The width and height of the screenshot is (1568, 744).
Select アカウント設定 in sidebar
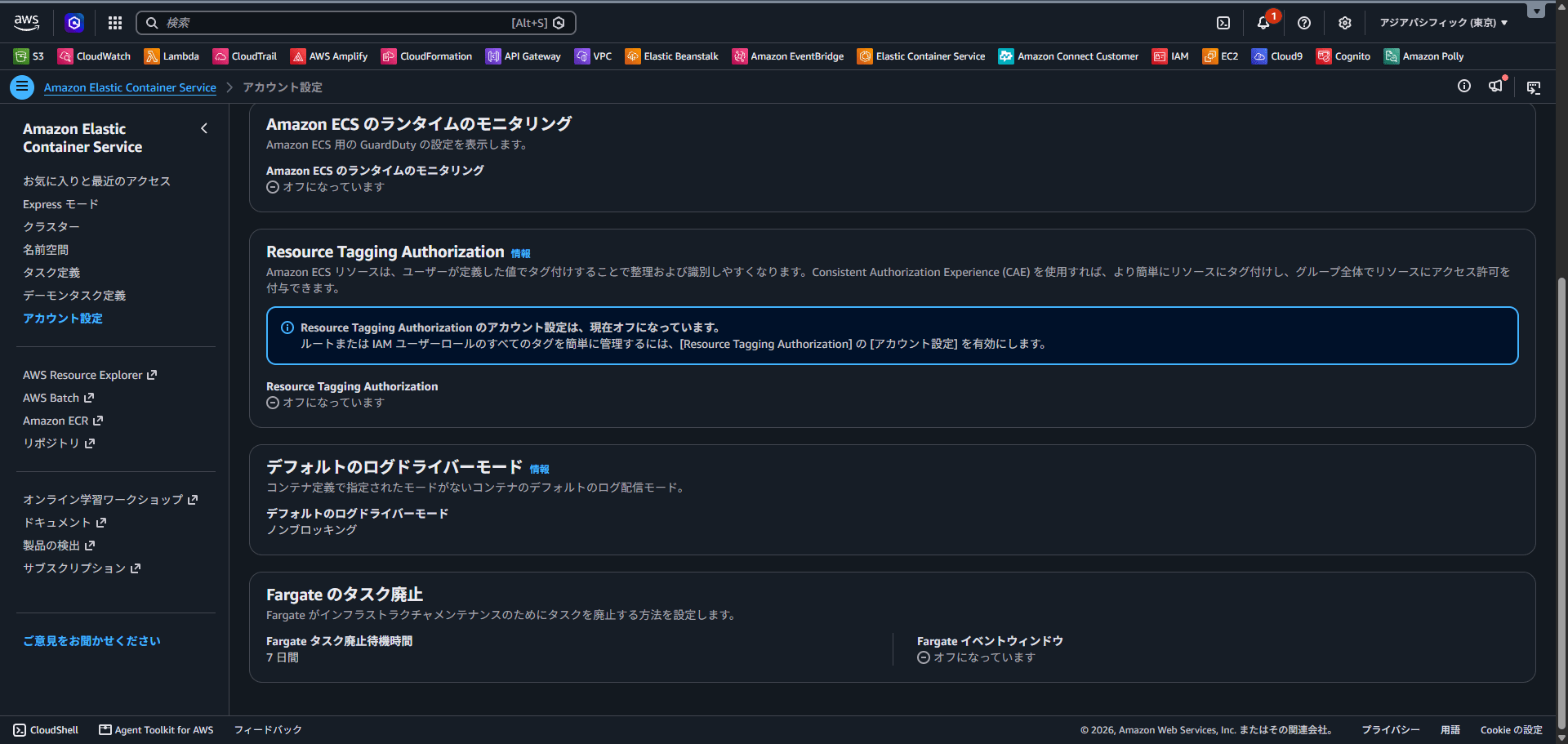[63, 319]
